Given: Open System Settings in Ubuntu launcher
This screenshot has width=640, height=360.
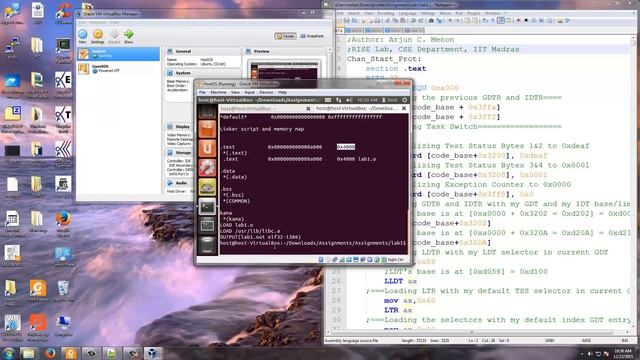Looking at the screenshot, I should point(207,167).
